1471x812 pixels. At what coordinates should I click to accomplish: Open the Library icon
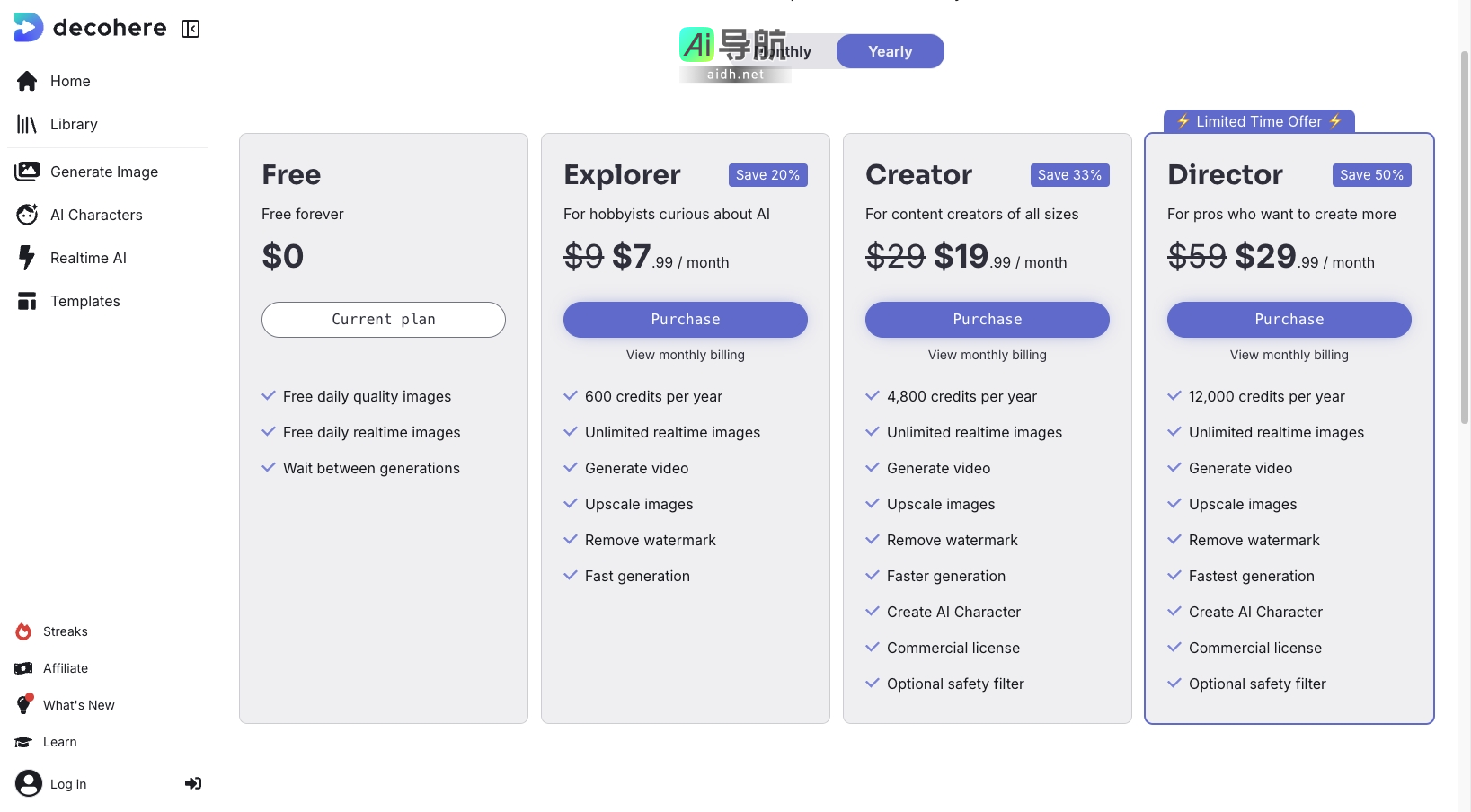tap(27, 125)
